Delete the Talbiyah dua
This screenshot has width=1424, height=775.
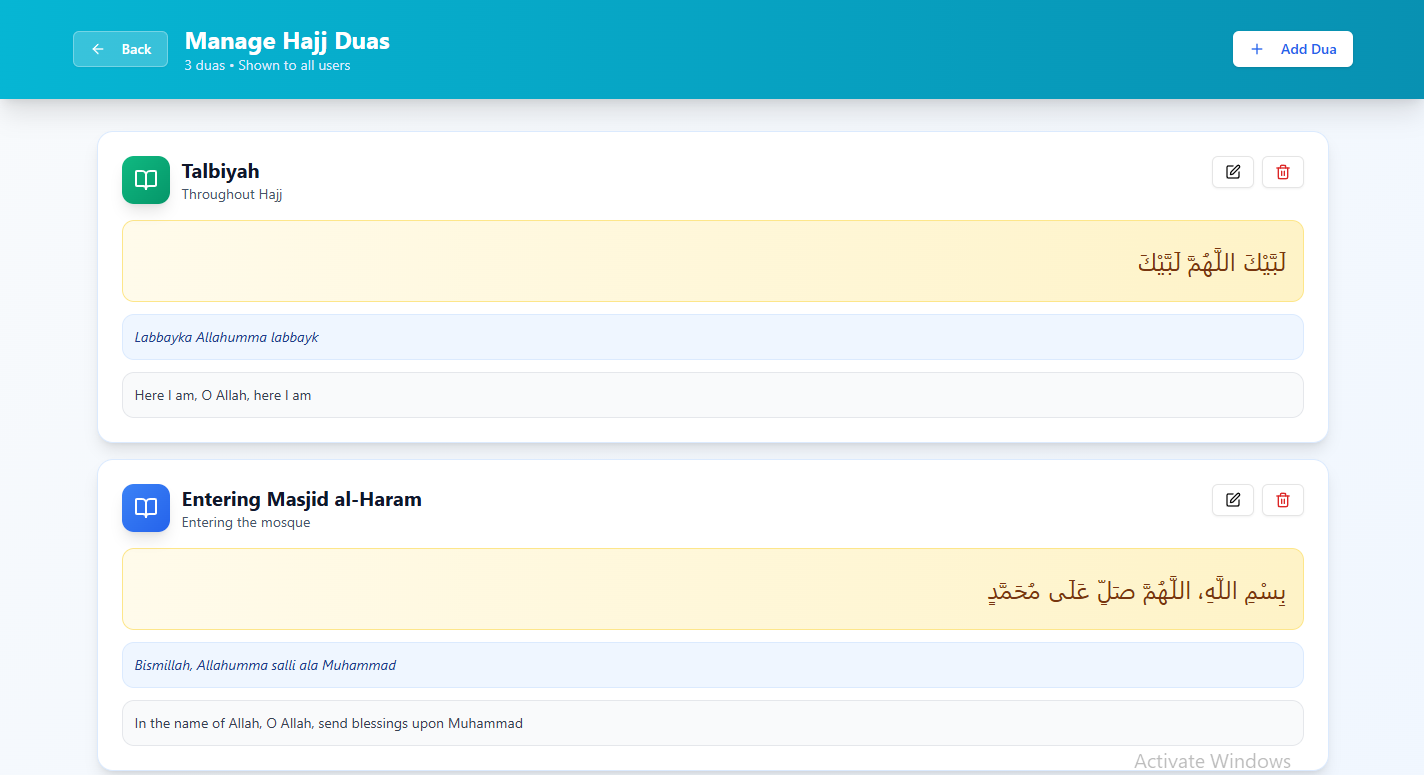1283,172
